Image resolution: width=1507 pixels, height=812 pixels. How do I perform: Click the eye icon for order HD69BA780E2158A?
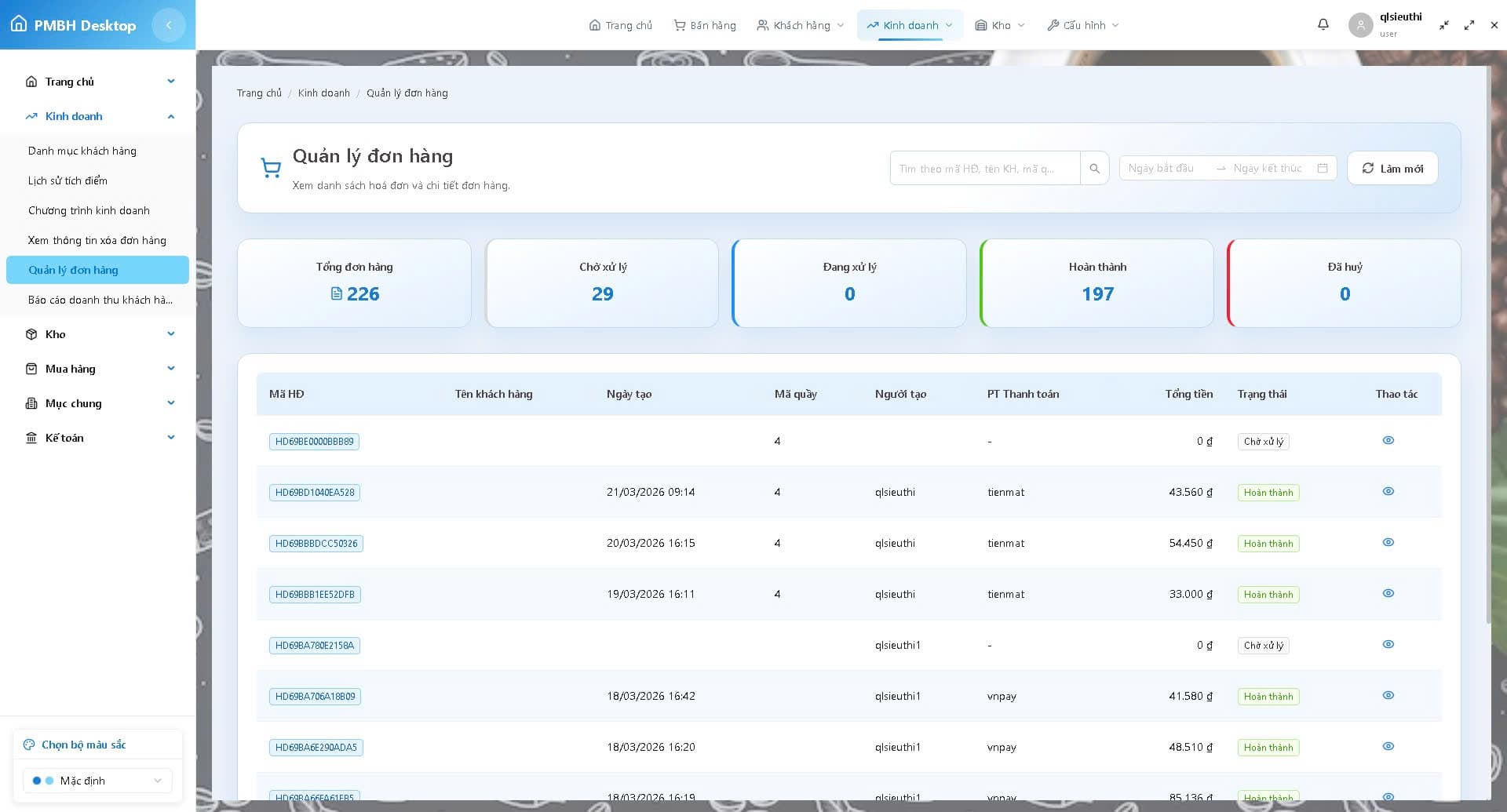(x=1388, y=644)
